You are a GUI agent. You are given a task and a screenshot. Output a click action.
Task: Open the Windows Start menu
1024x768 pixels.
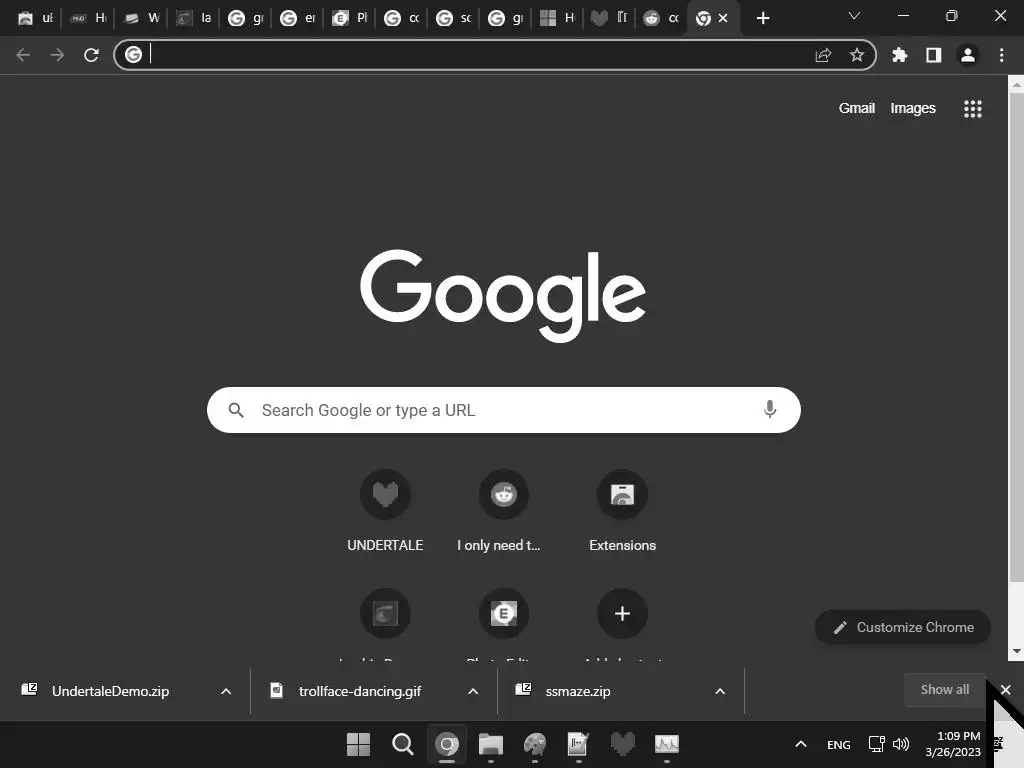(x=358, y=744)
